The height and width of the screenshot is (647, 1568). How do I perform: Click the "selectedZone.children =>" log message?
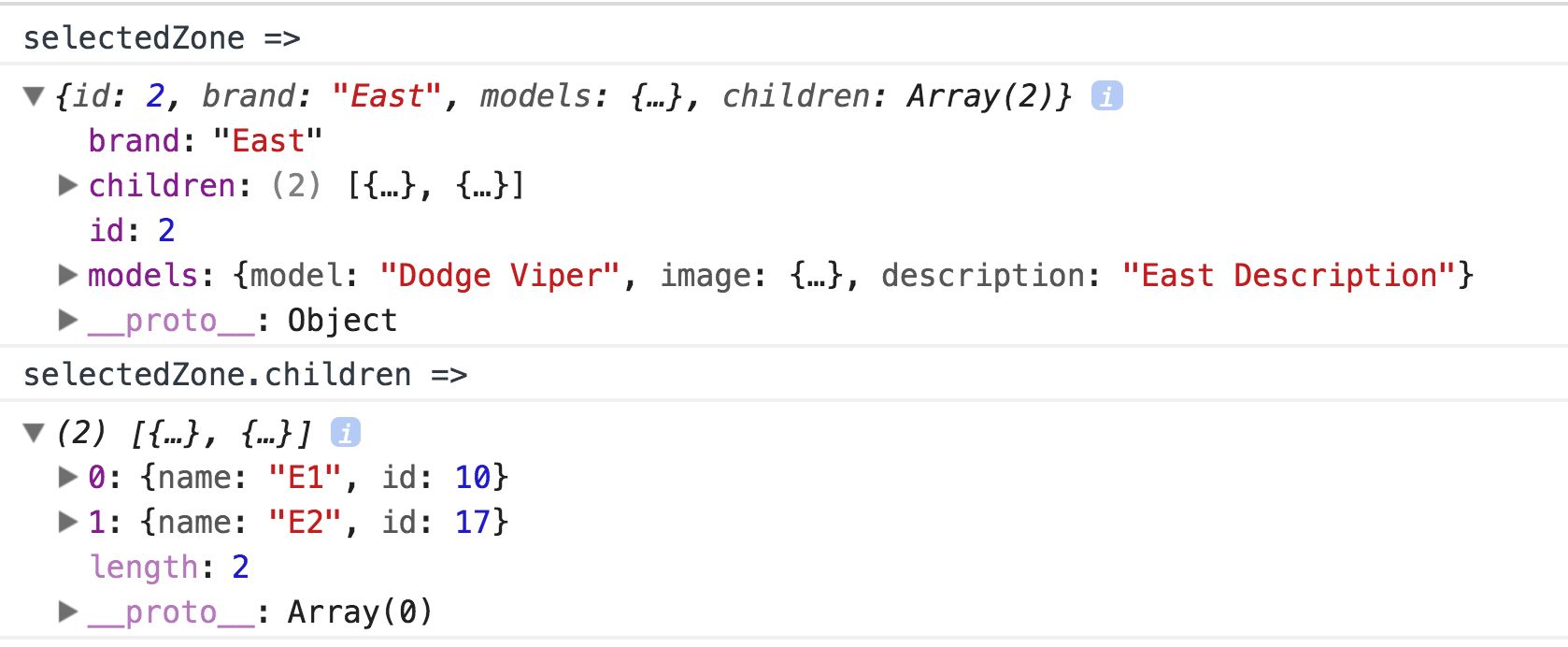pos(245,375)
